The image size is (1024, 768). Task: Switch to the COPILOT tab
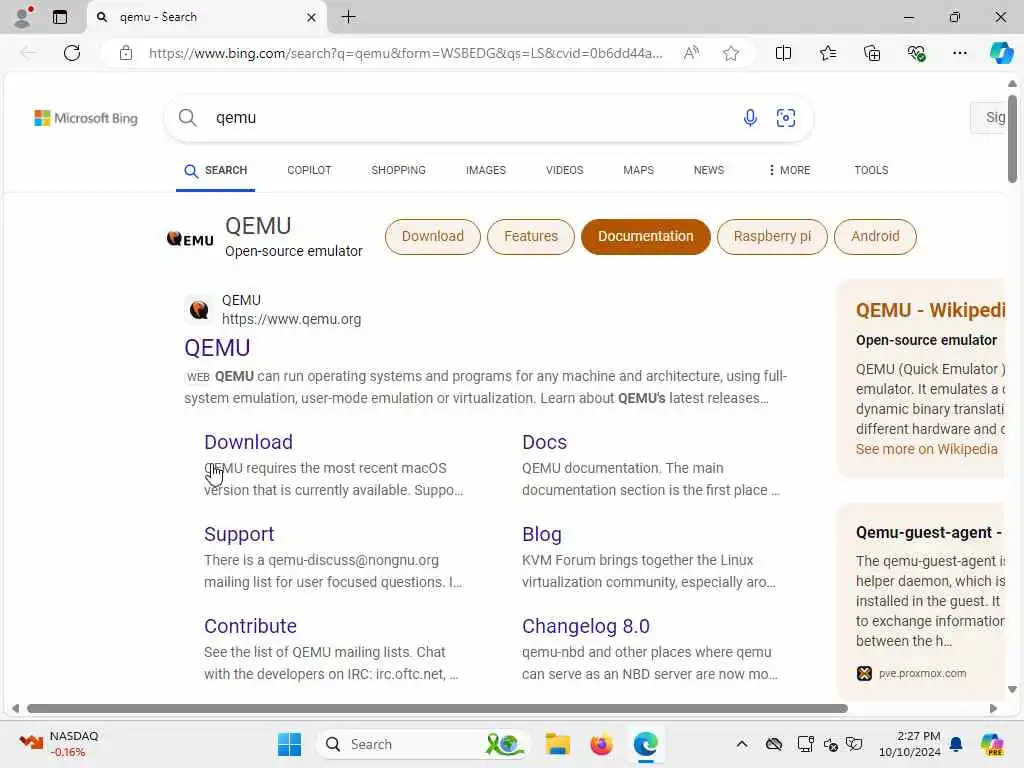pyautogui.click(x=309, y=170)
